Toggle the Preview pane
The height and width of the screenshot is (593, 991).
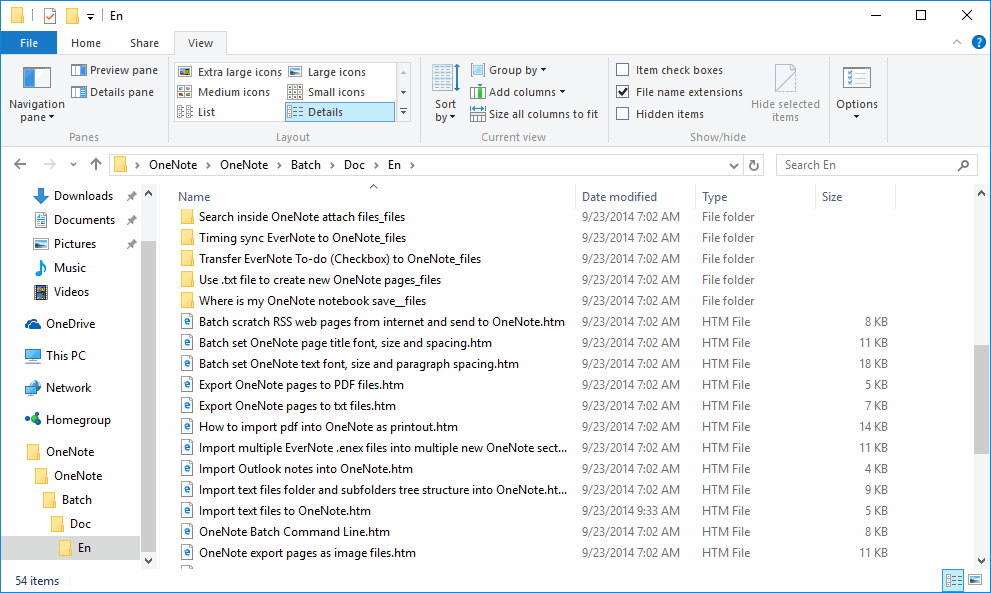[114, 70]
